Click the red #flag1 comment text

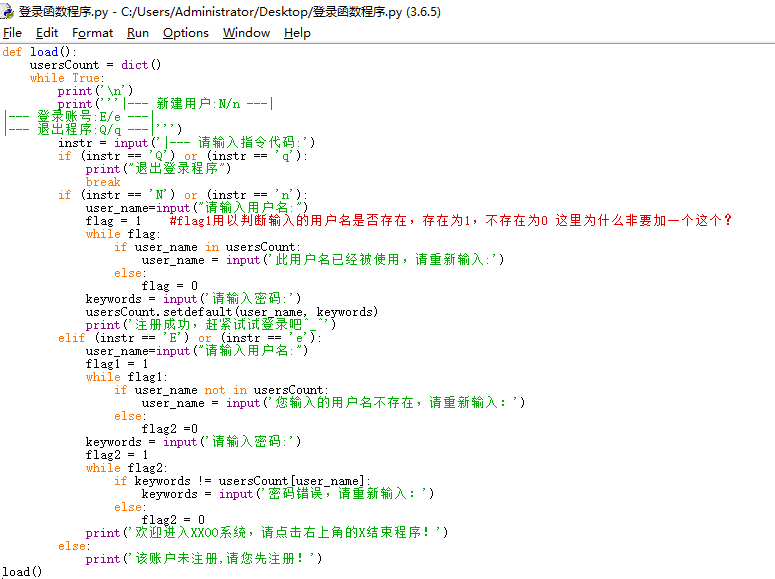pyautogui.click(x=450, y=221)
